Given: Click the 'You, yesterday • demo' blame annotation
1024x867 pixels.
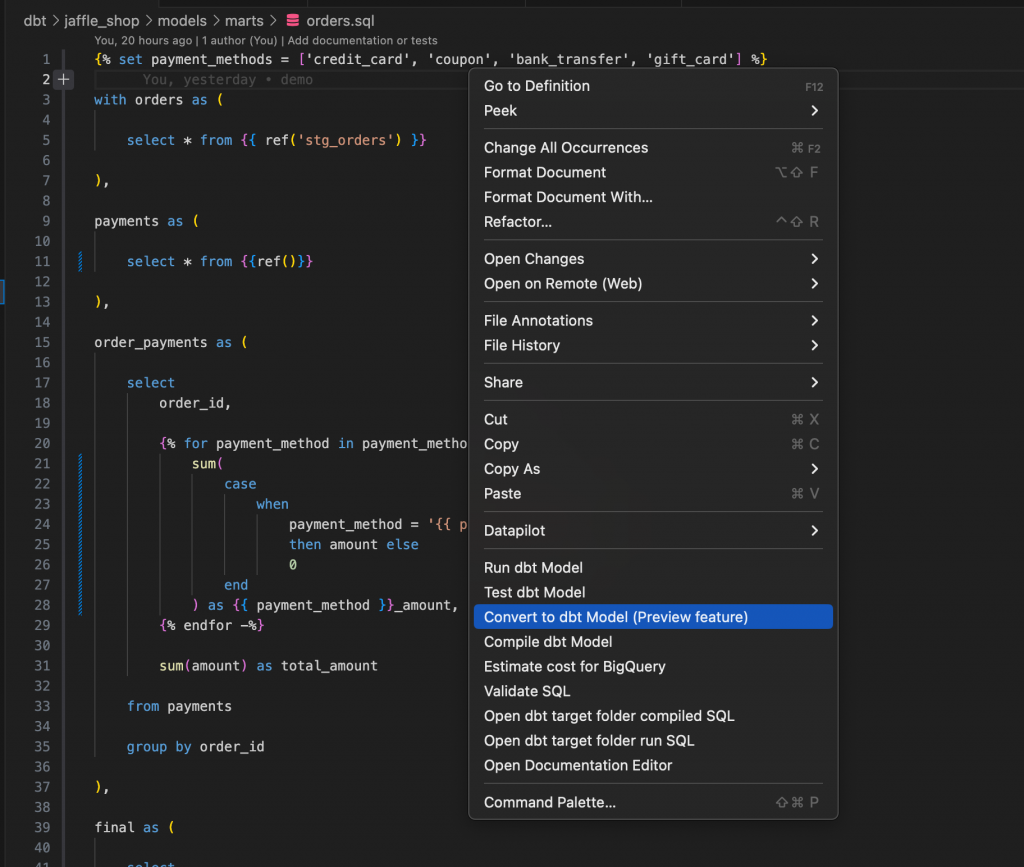Looking at the screenshot, I should tap(227, 80).
